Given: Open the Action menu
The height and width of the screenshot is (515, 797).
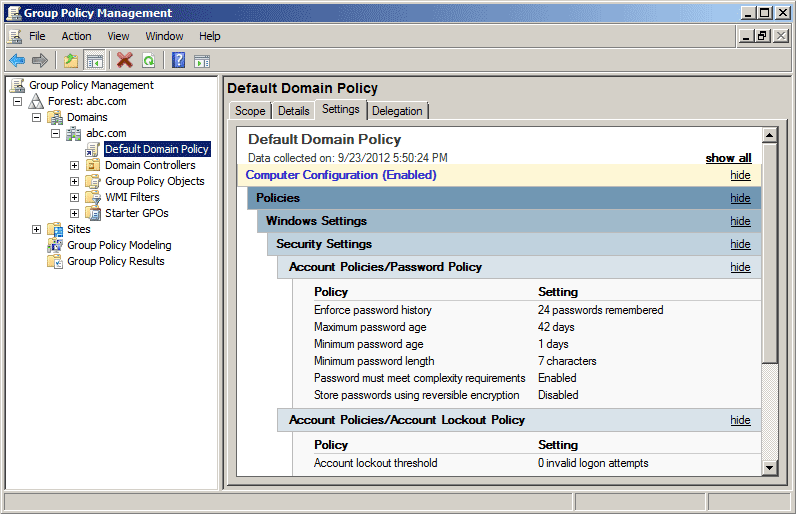Looking at the screenshot, I should (76, 36).
